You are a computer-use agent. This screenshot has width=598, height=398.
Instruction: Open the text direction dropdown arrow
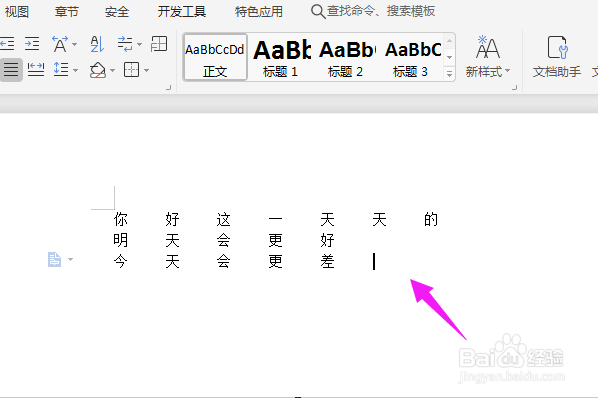pos(139,45)
